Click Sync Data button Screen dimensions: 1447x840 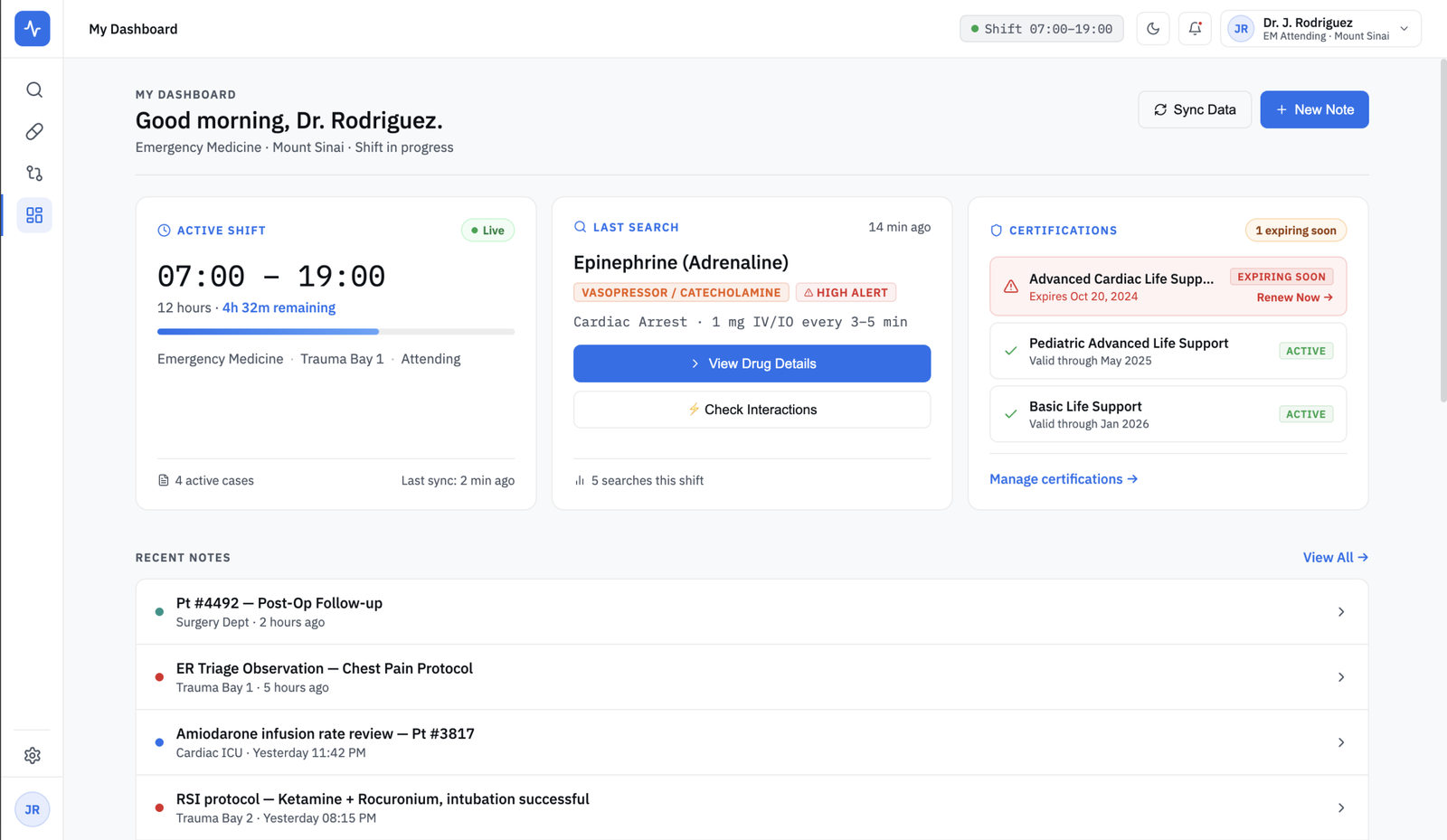pyautogui.click(x=1195, y=109)
